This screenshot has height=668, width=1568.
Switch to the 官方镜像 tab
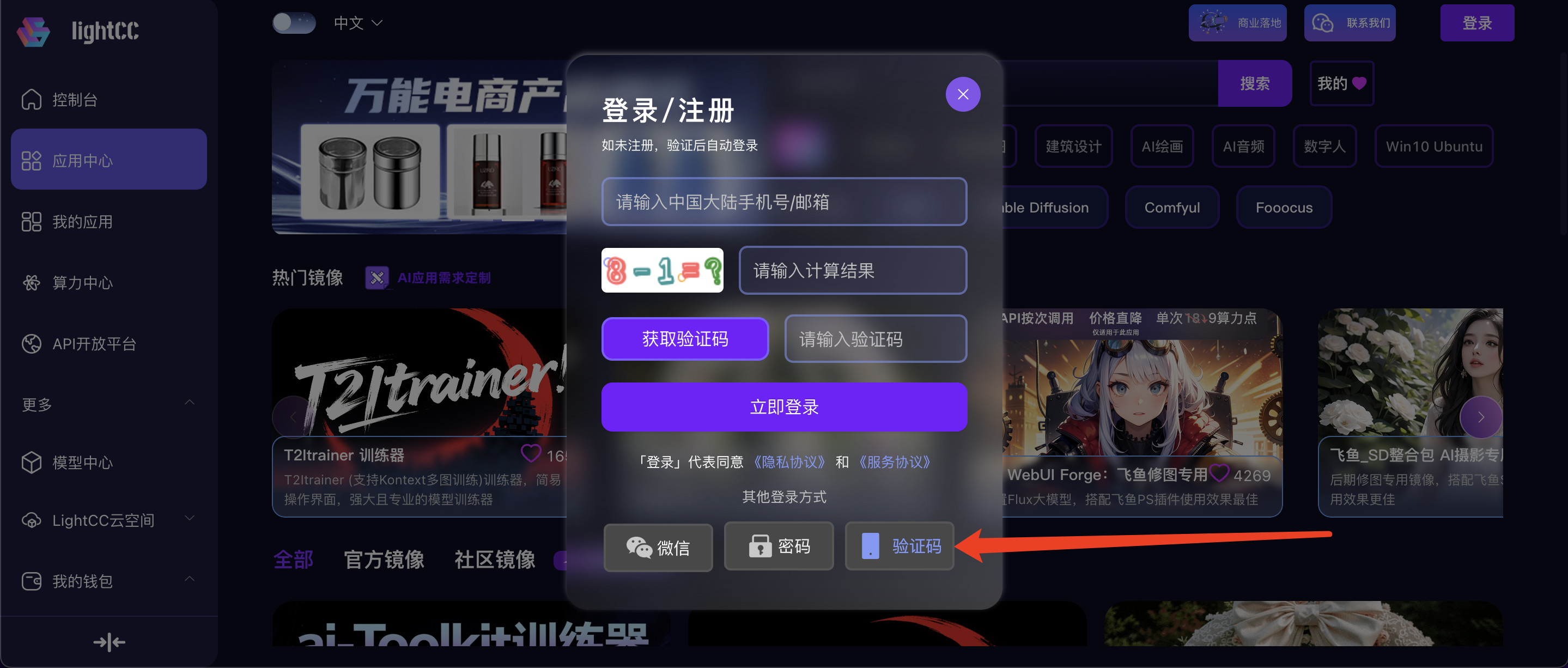coord(384,559)
